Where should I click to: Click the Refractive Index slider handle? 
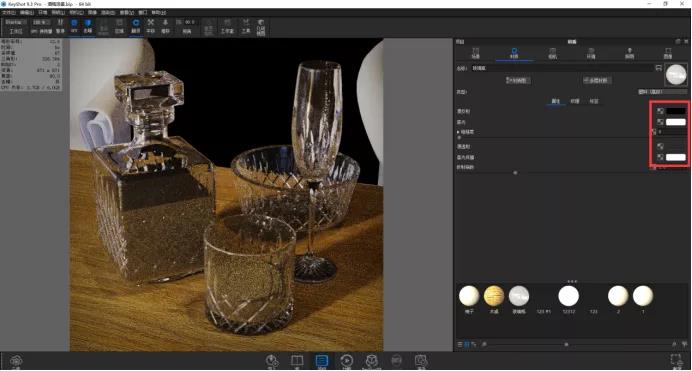[x=515, y=173]
